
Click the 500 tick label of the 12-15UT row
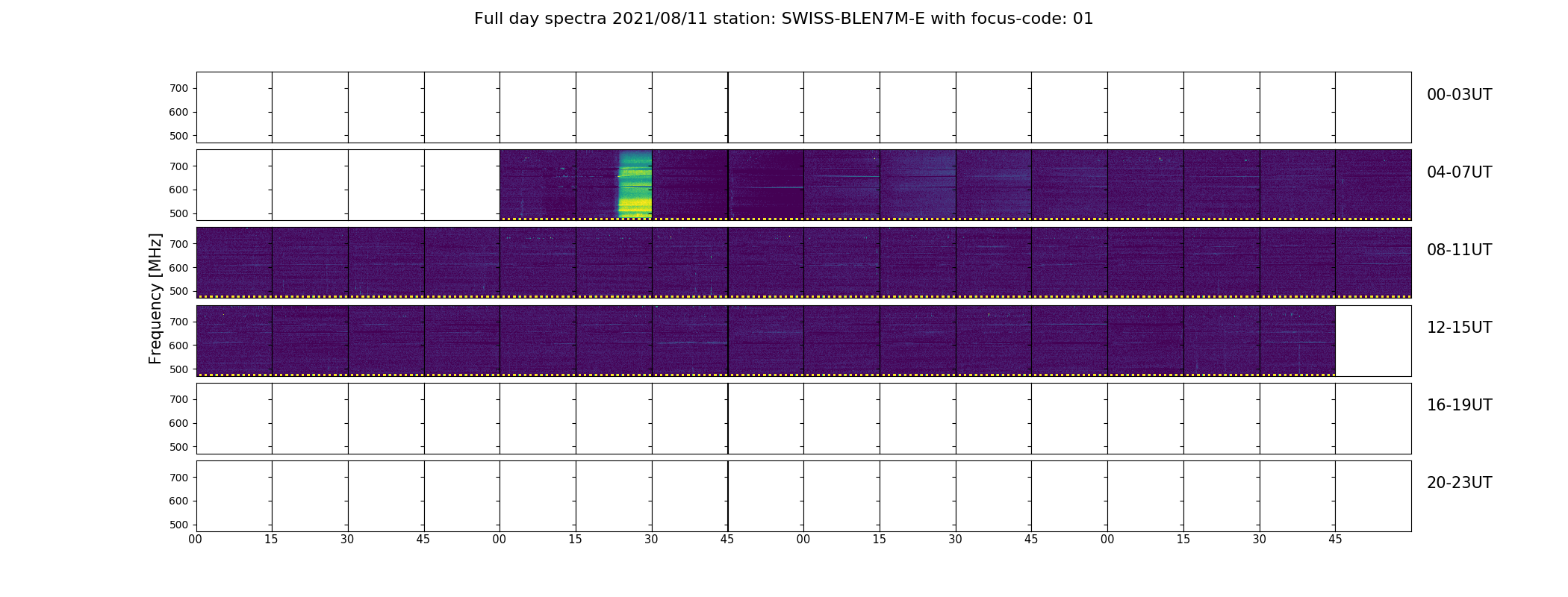[x=178, y=369]
